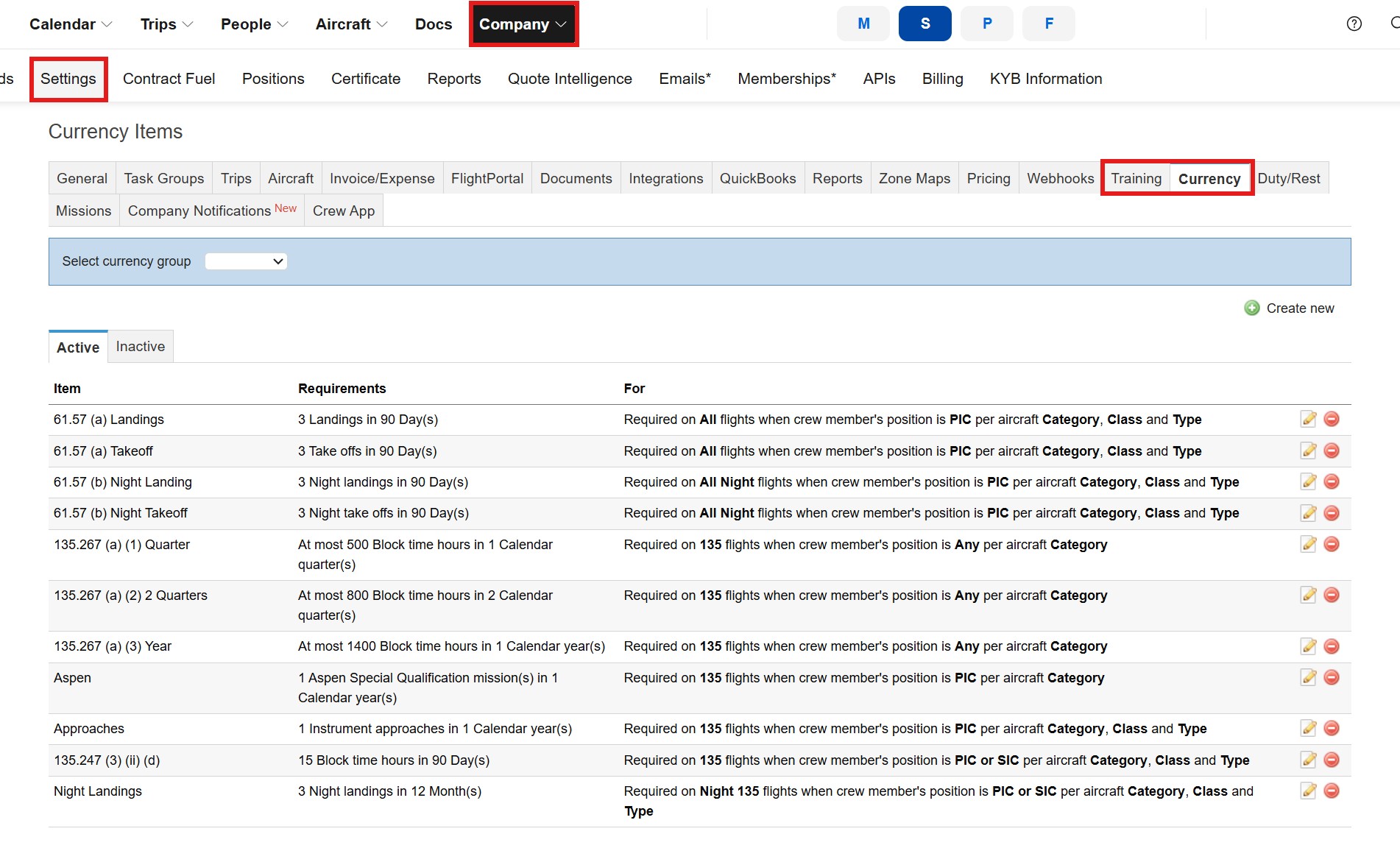Expand the People menu

point(254,24)
